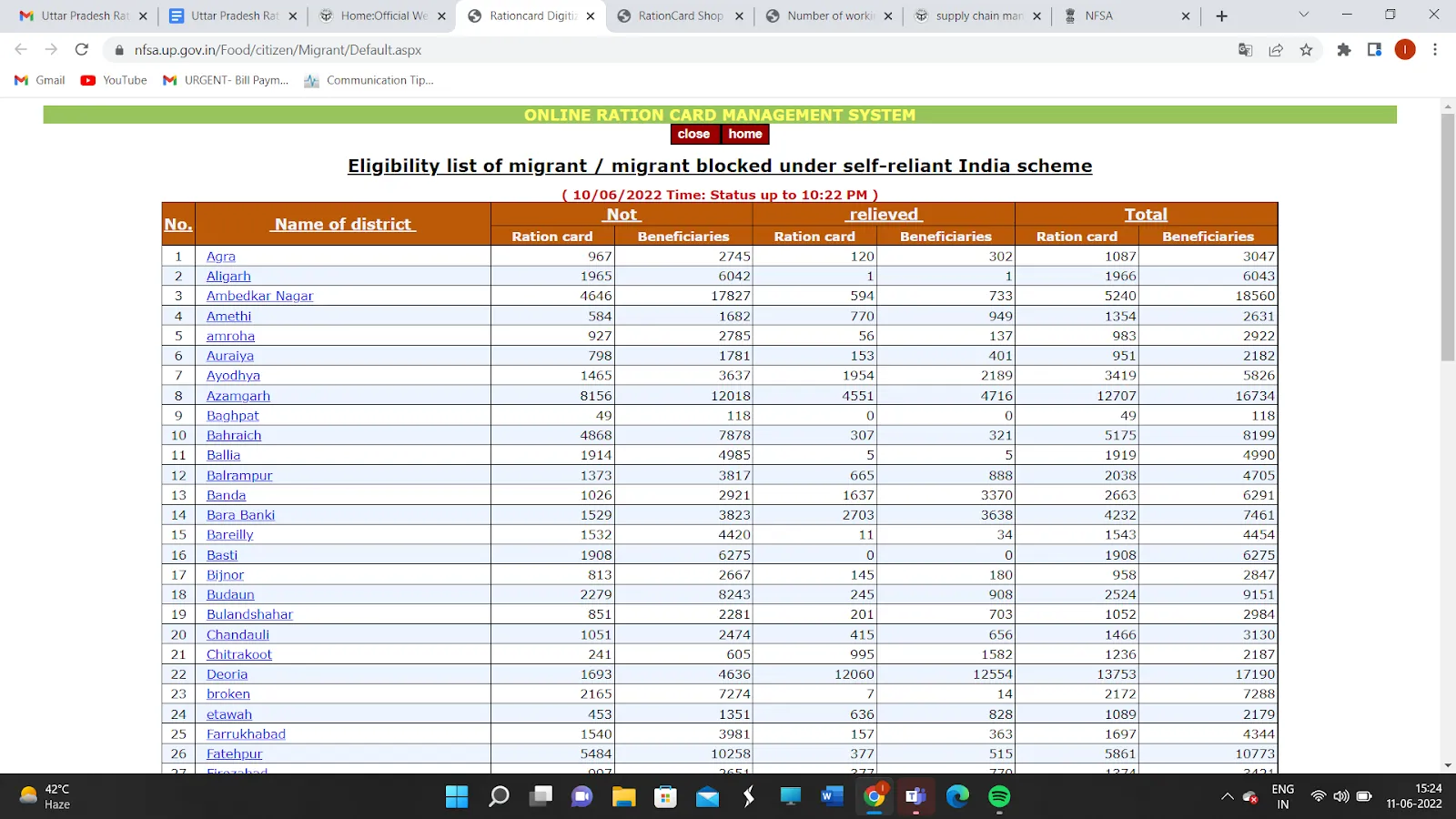The width and height of the screenshot is (1456, 819).
Task: Open Spotify from the taskbar
Action: pos(999,796)
